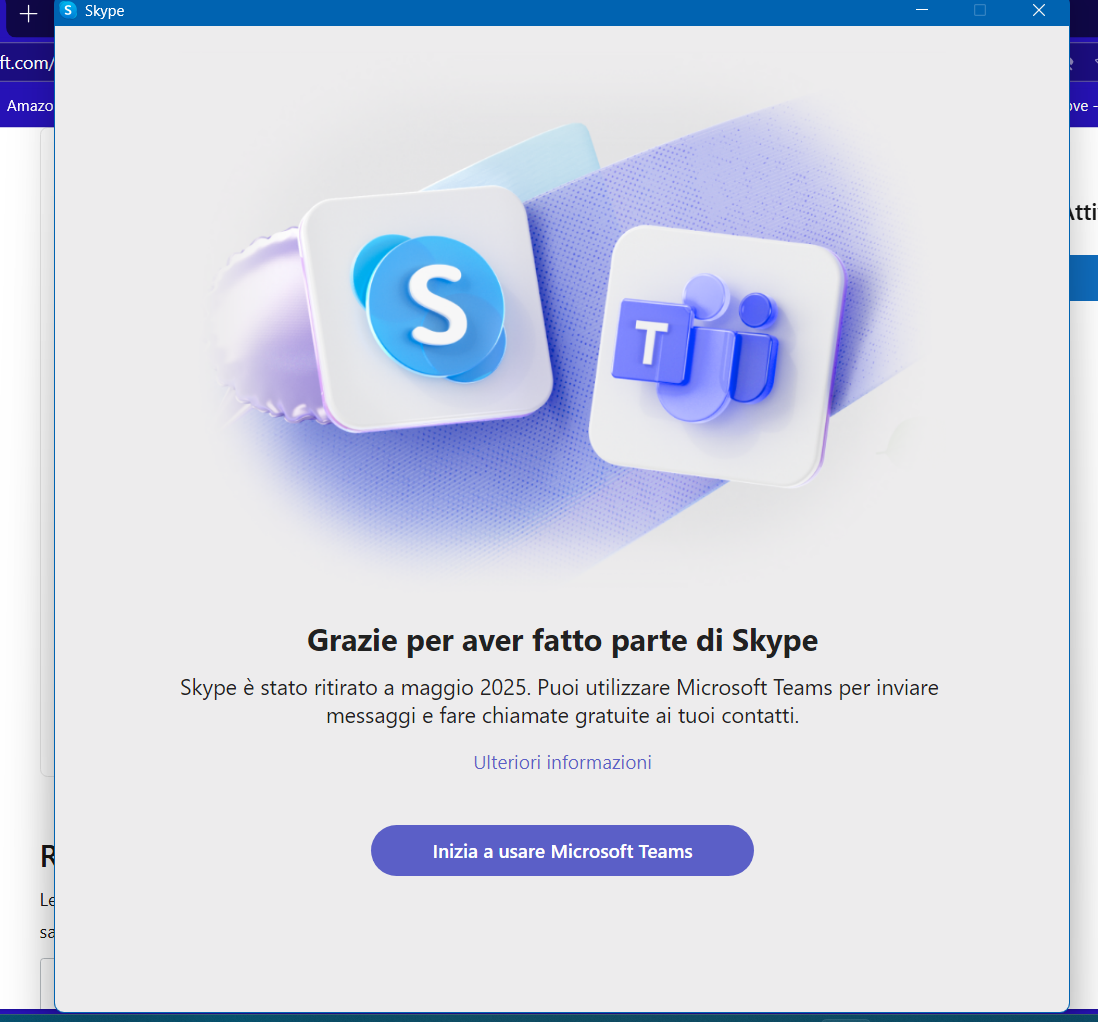Click the Skype logo in title bar
1098x1022 pixels.
click(x=68, y=11)
